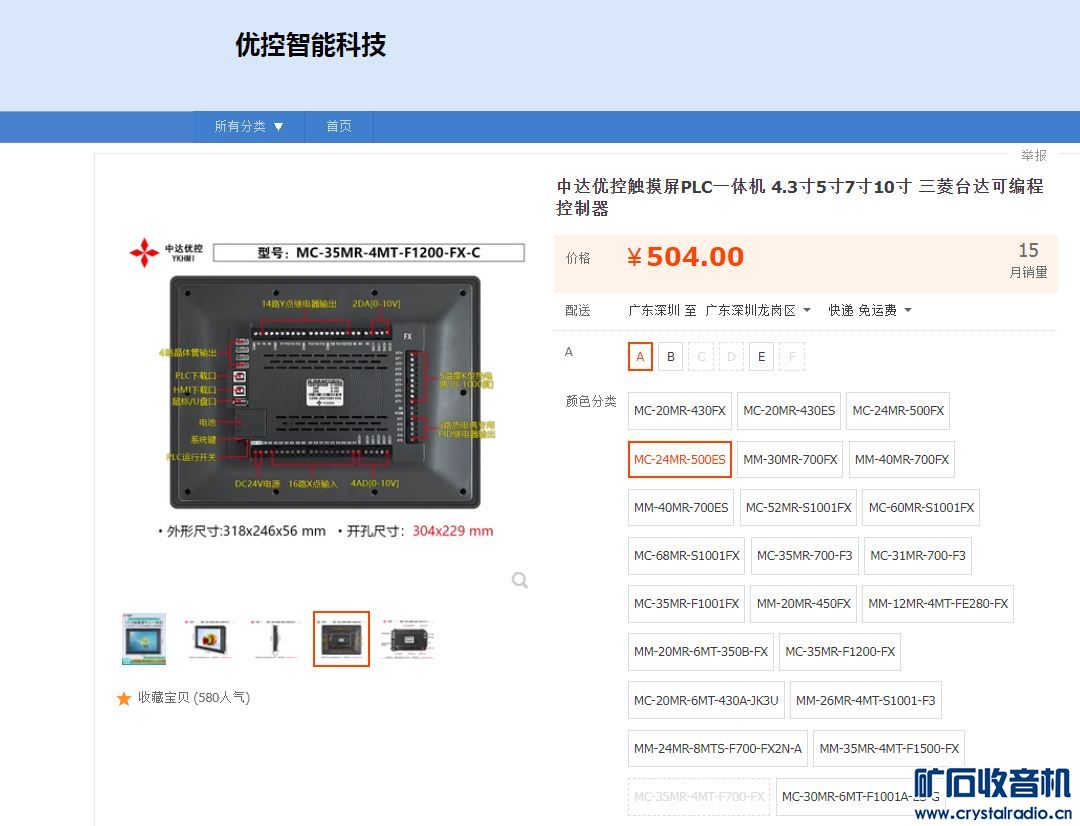
Task: Select variant MM-12MR-4MT-FE280-FX
Action: tap(937, 604)
